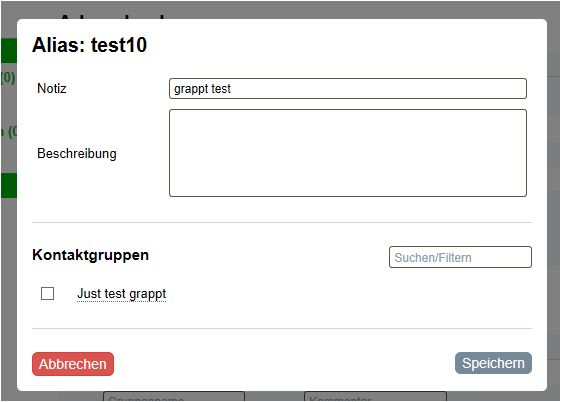
Task: Click the partially hidden Gruppenname field below dialog
Action: (x=174, y=396)
